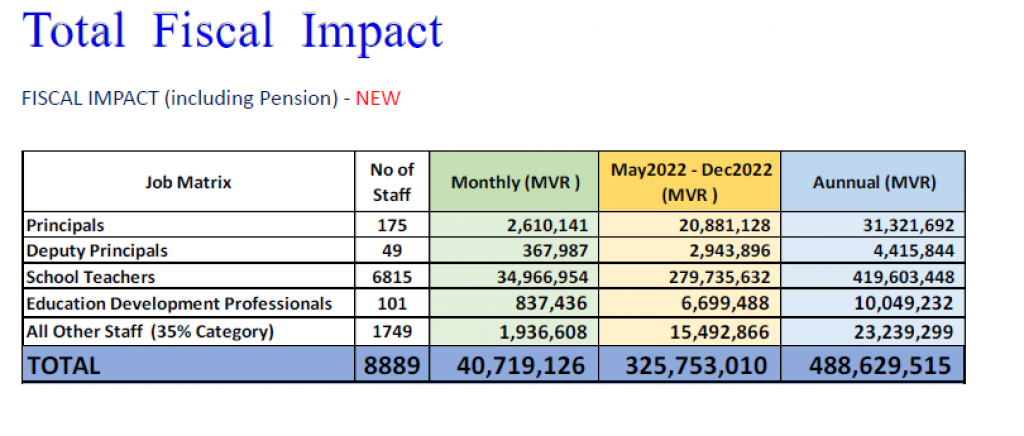1024x436 pixels.
Task: Click the Job Matrix column header
Action: pos(189,182)
